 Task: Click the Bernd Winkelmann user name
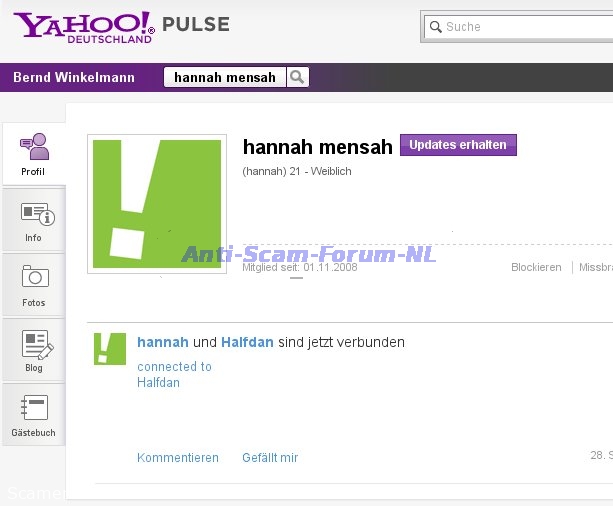click(75, 77)
